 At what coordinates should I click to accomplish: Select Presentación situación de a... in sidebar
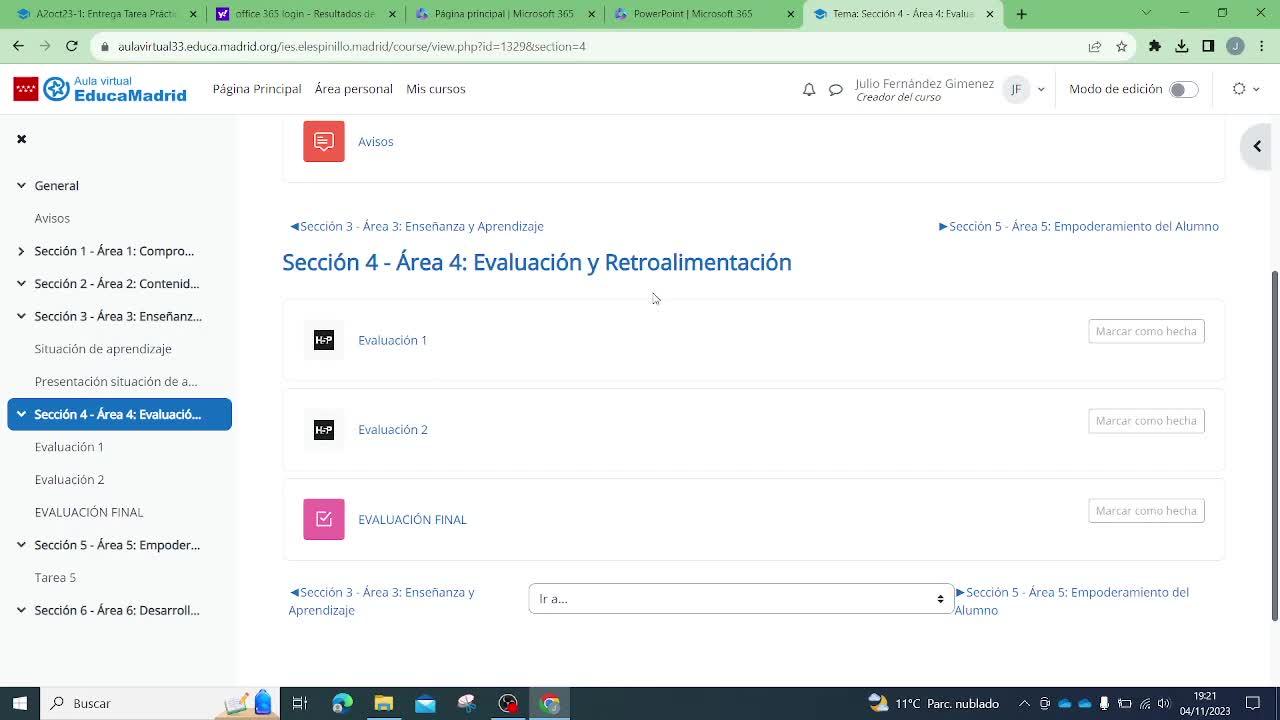[116, 381]
